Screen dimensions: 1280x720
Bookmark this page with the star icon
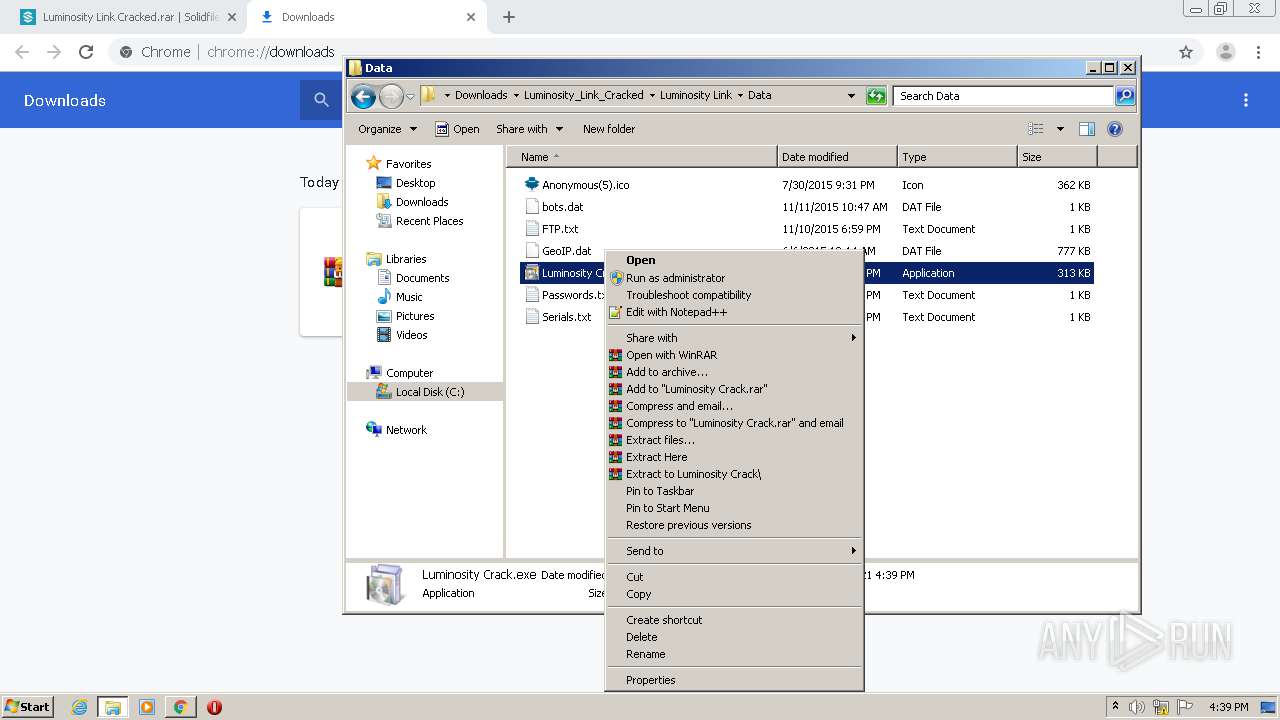coord(1186,52)
